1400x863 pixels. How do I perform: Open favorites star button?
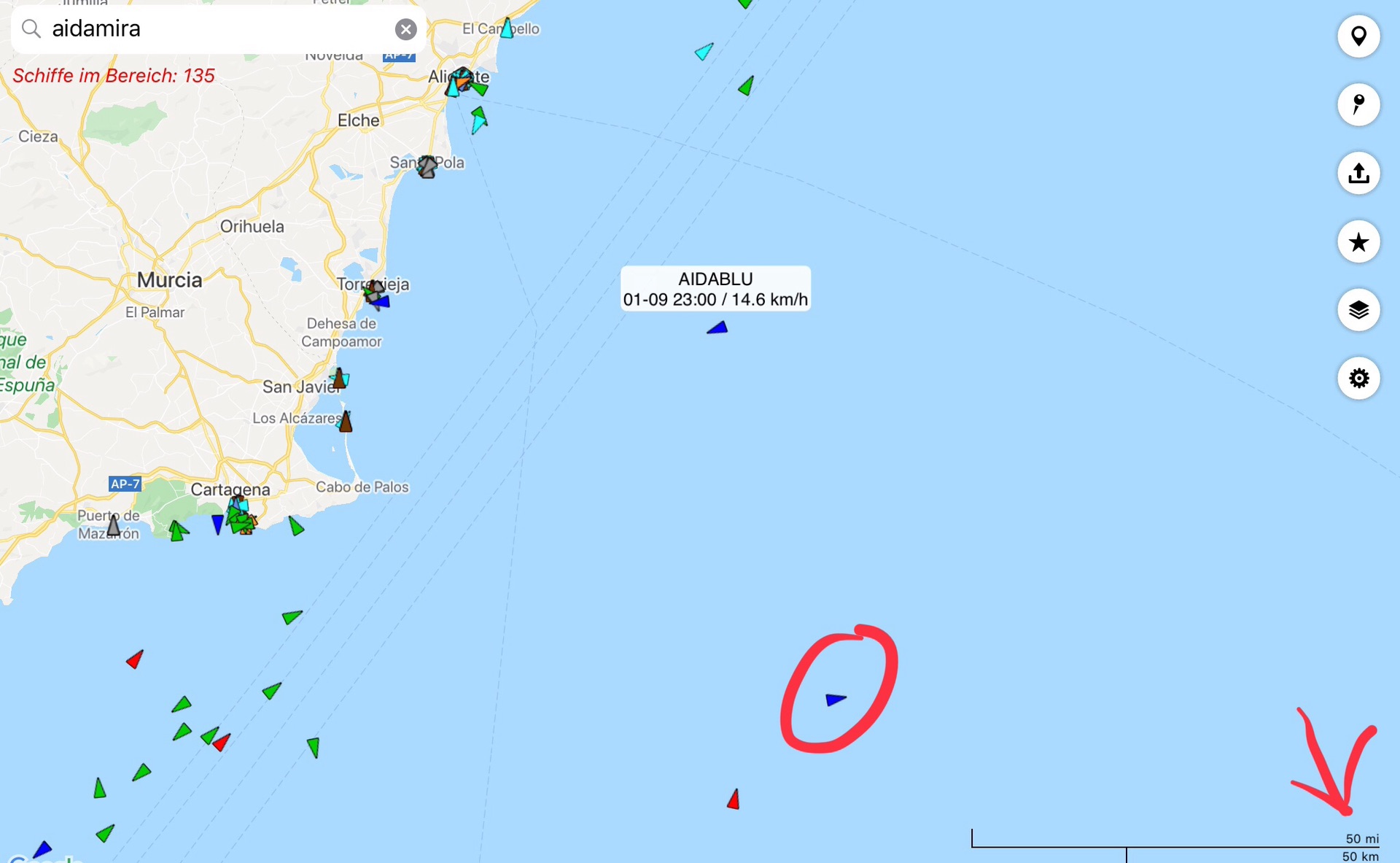1358,241
